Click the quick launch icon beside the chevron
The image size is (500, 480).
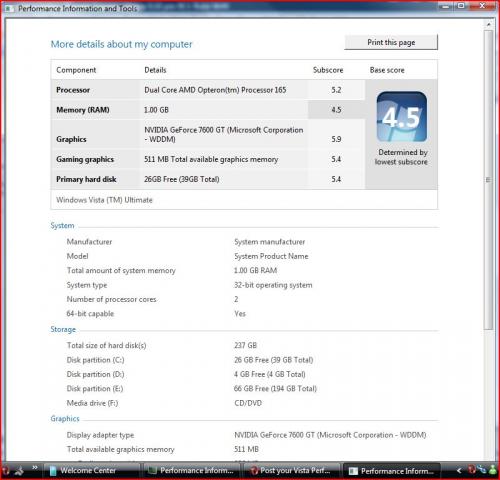pos(19,471)
